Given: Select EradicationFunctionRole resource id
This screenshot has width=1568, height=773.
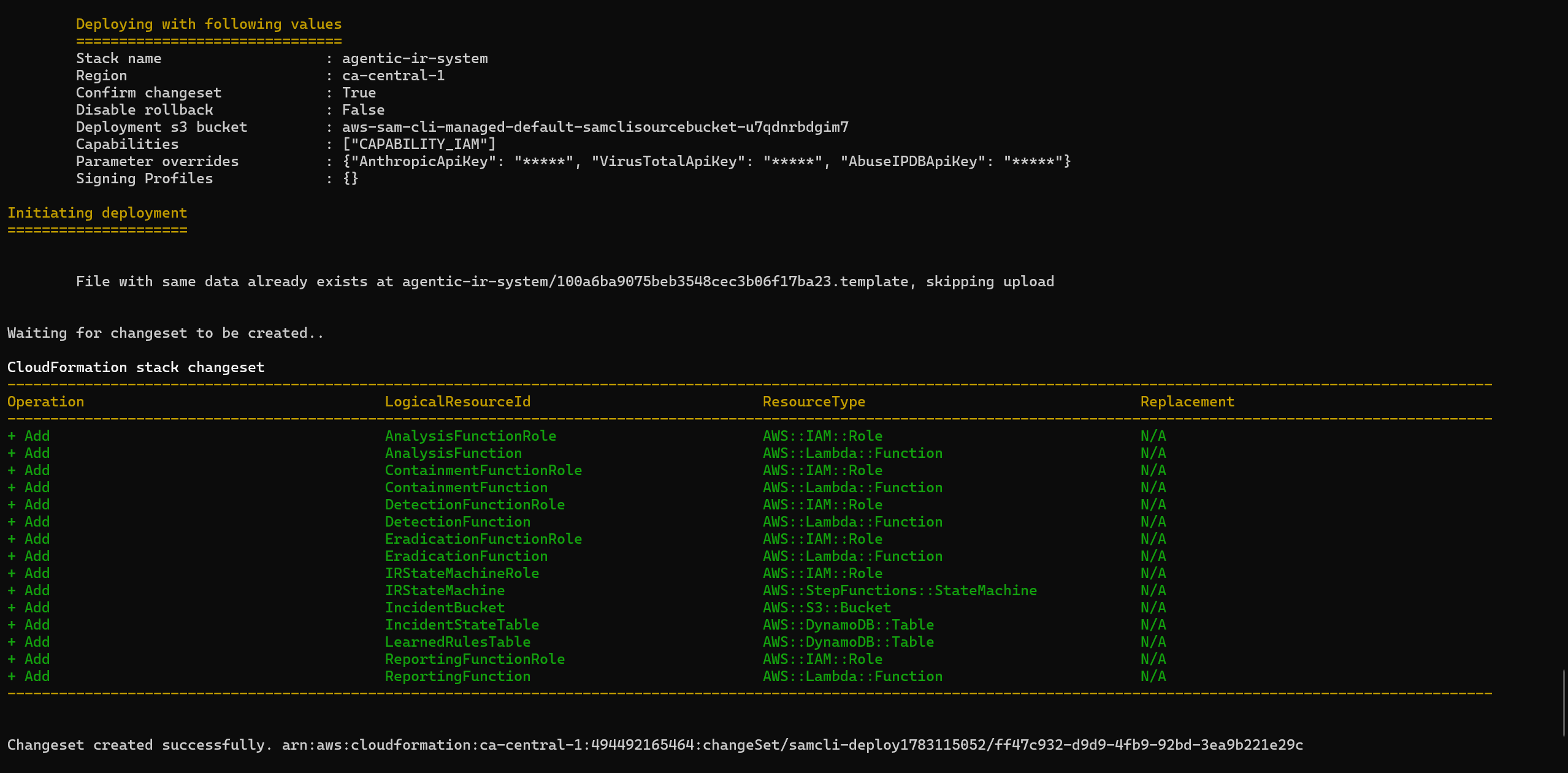Looking at the screenshot, I should [483, 539].
